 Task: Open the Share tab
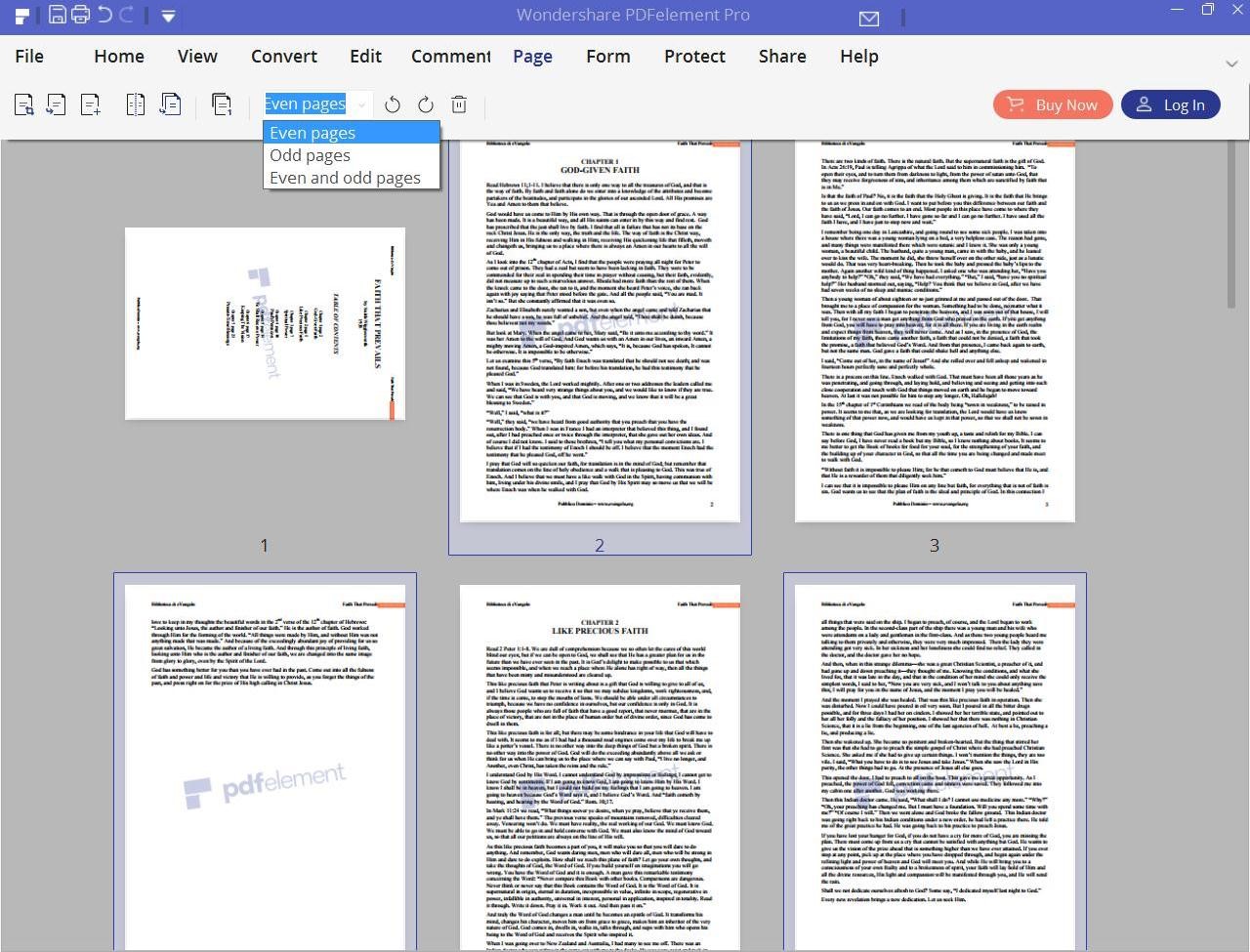782,56
